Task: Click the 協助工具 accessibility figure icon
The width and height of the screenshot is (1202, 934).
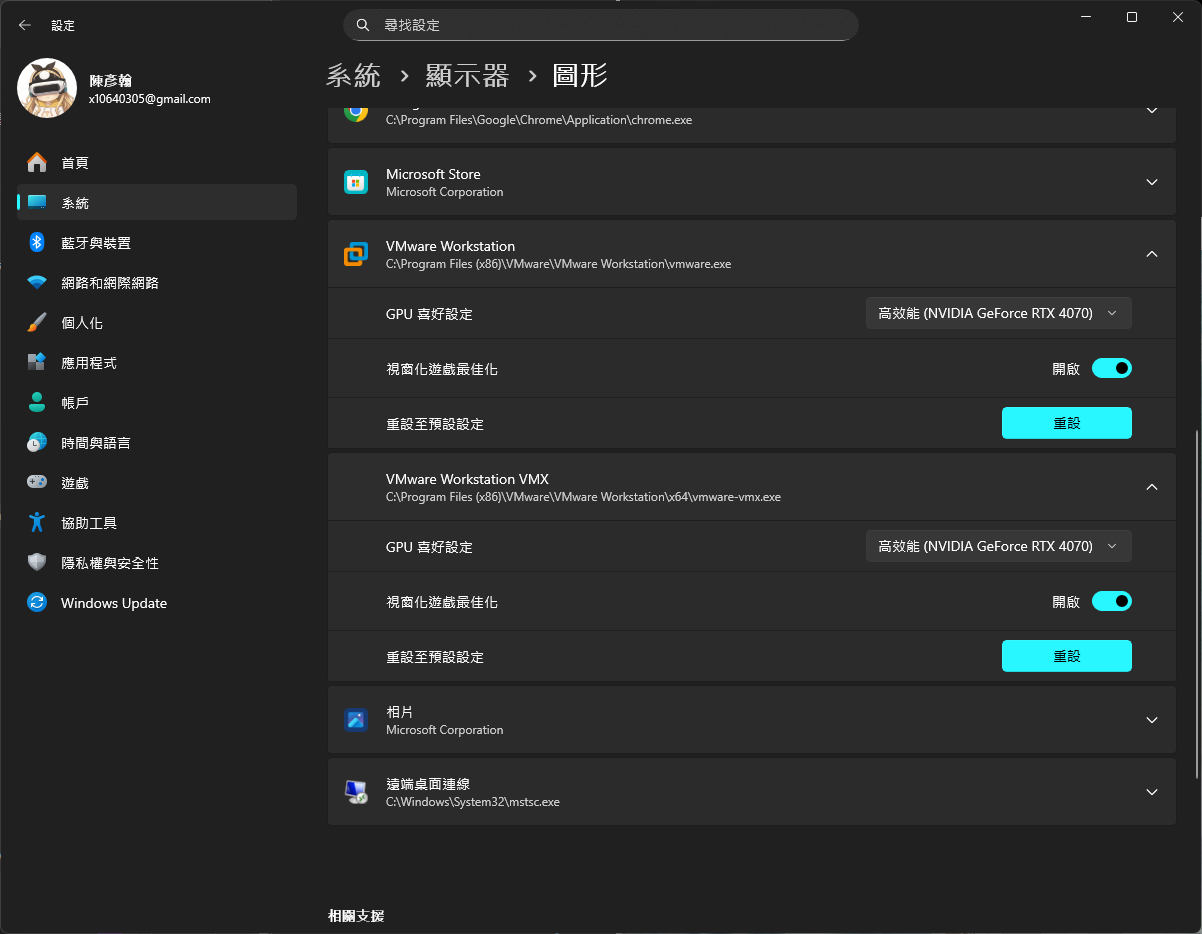Action: tap(37, 522)
